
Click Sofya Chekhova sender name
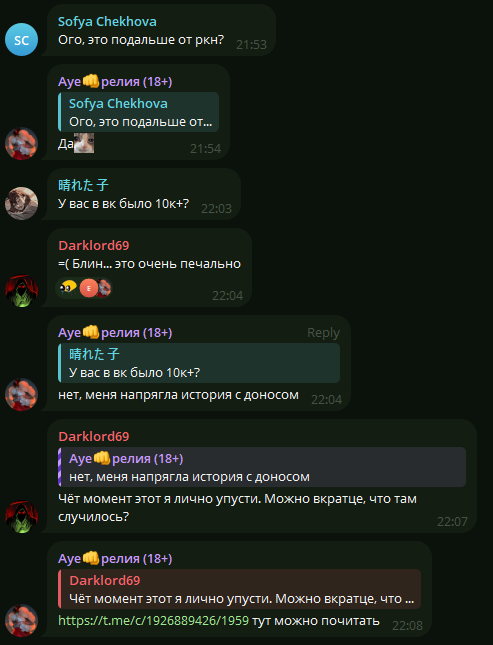[x=107, y=21]
